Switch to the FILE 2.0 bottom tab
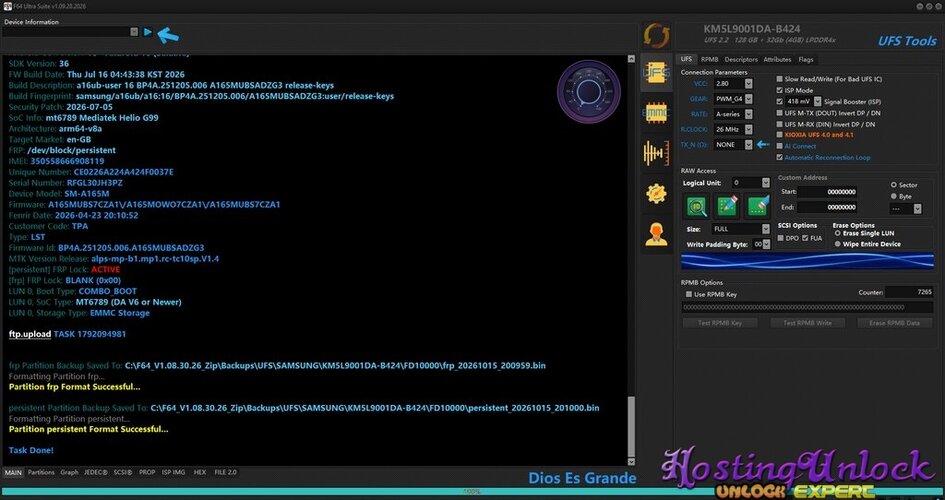This screenshot has height=500, width=945. (x=225, y=473)
